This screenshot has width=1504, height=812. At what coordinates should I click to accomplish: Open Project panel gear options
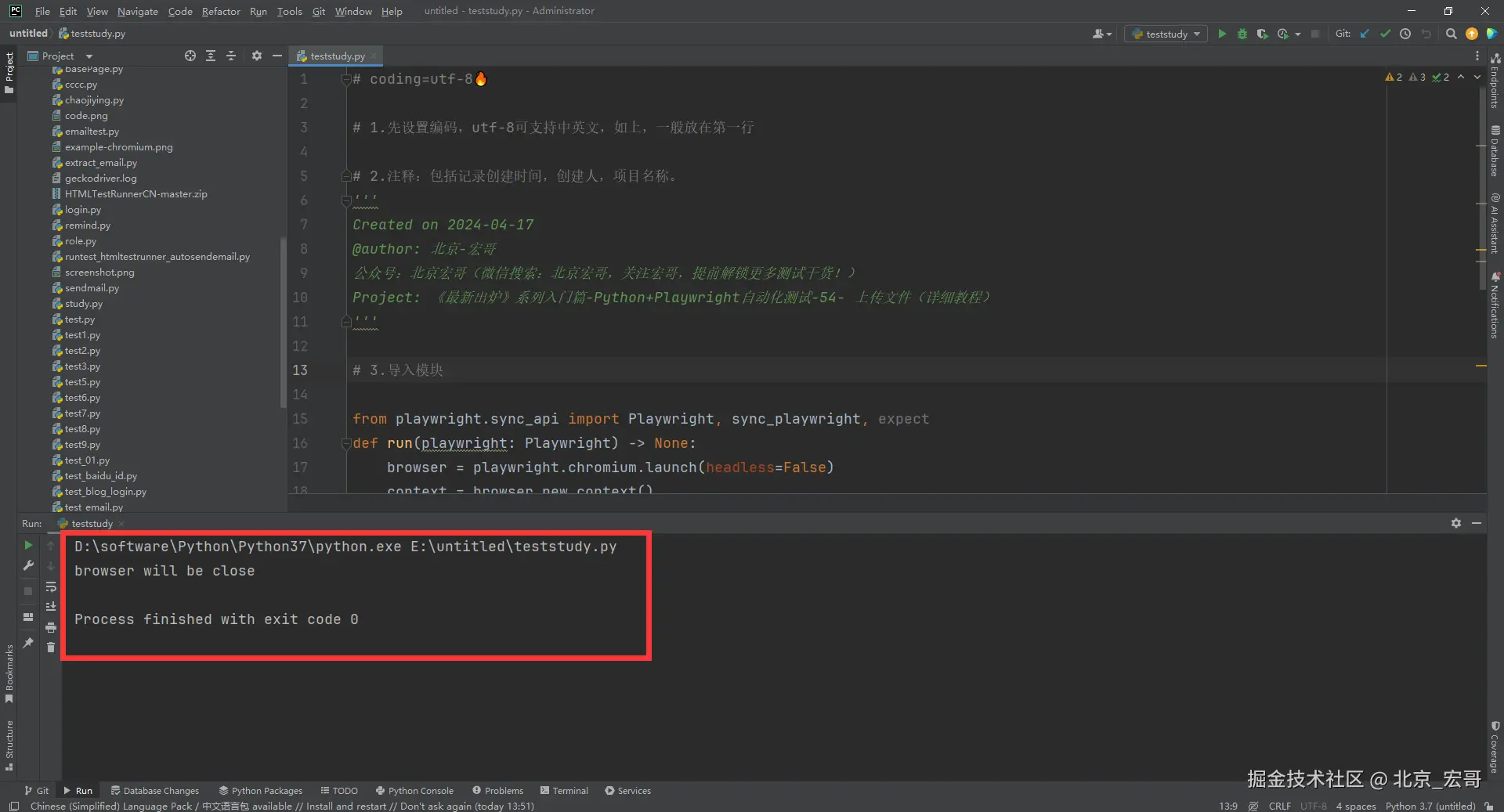257,56
